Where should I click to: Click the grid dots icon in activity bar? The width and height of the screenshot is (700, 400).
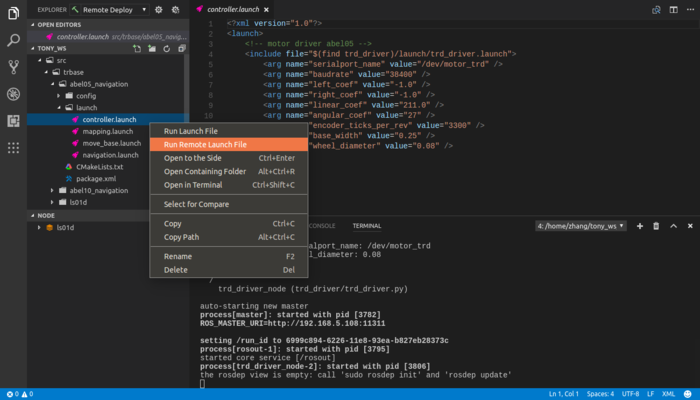13,148
